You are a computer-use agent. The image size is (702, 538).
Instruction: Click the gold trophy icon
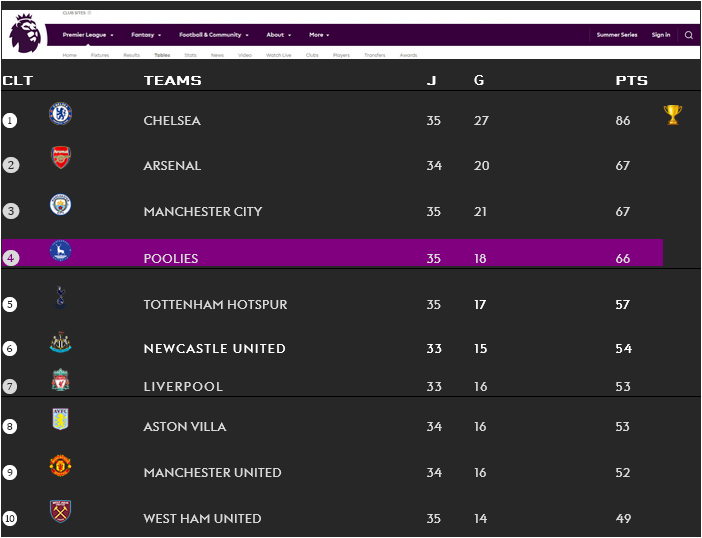[672, 115]
